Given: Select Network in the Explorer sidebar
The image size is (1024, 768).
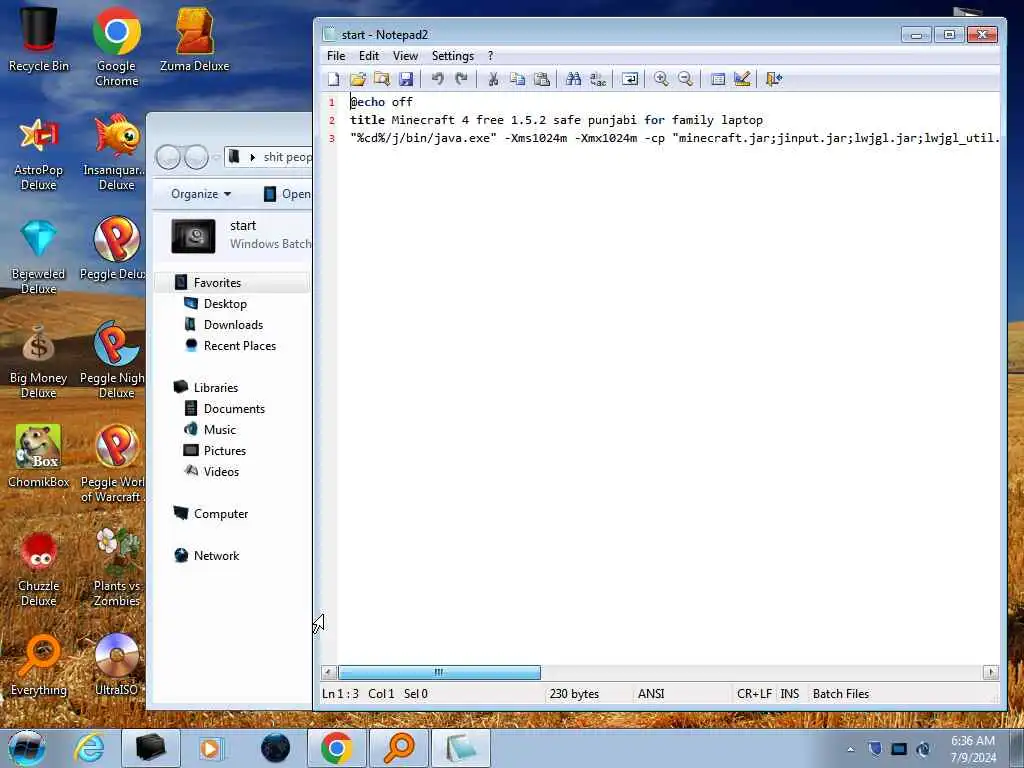Looking at the screenshot, I should coord(216,556).
